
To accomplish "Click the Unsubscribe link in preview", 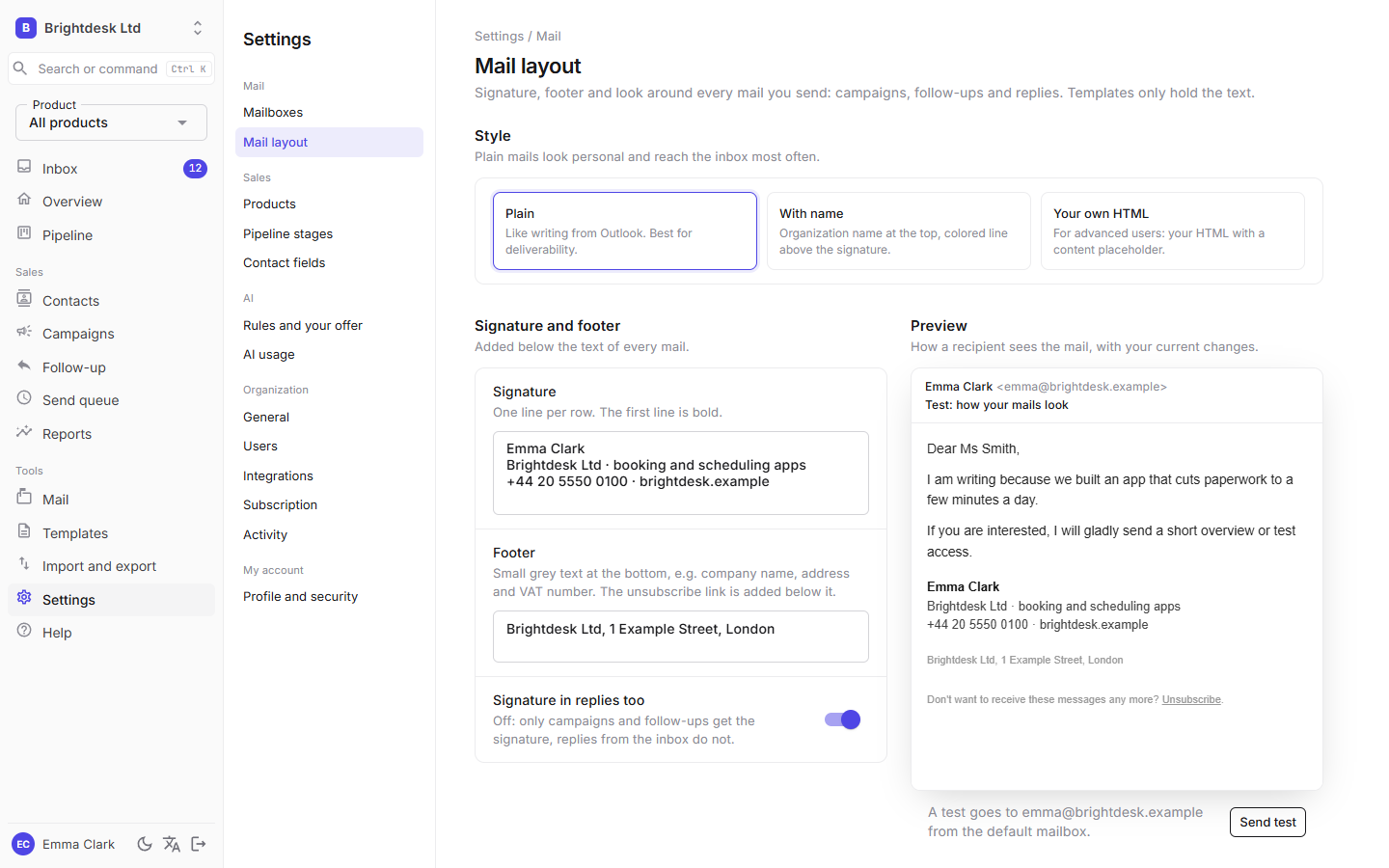I will 1191,700.
